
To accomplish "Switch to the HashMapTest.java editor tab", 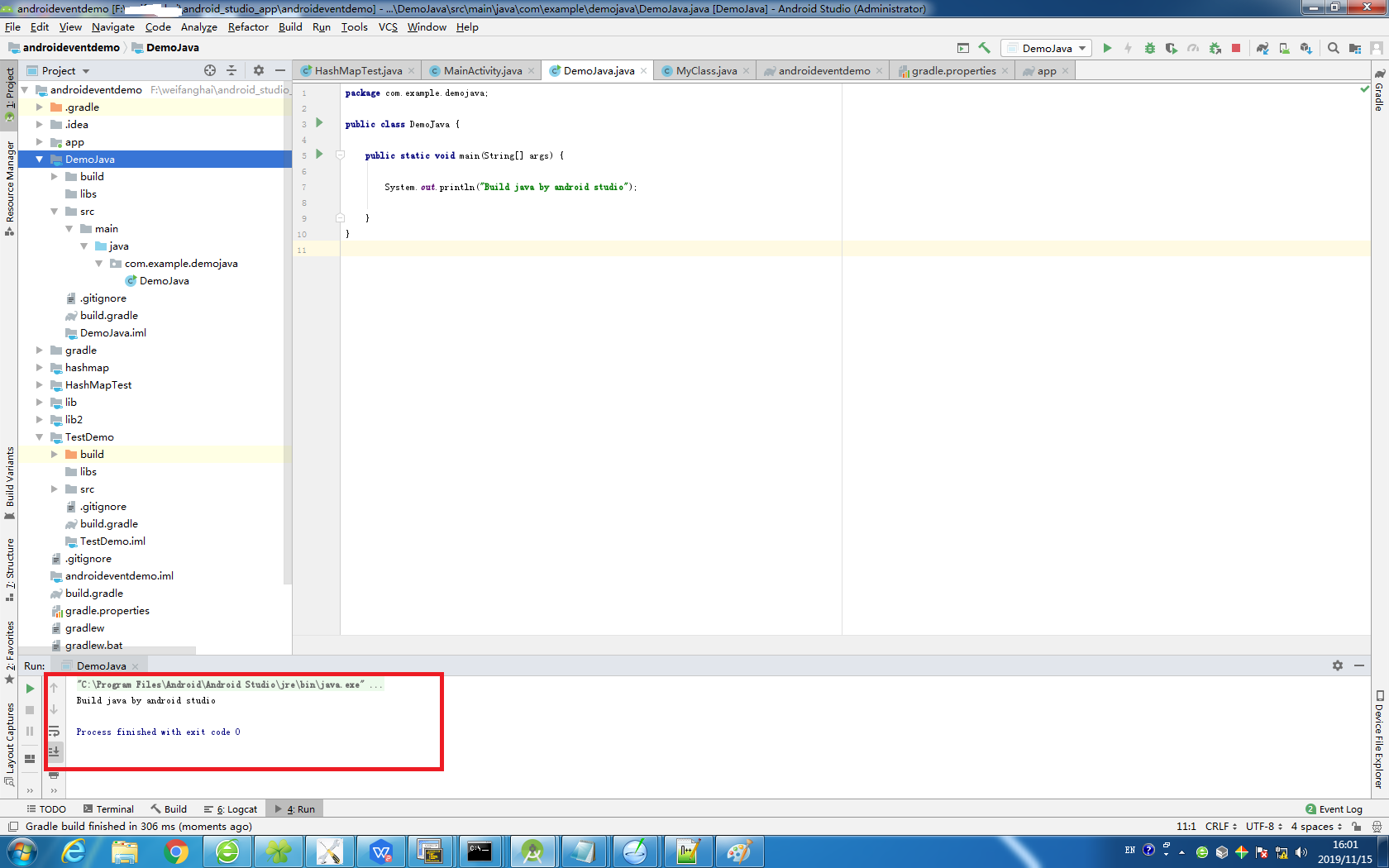I will [358, 70].
